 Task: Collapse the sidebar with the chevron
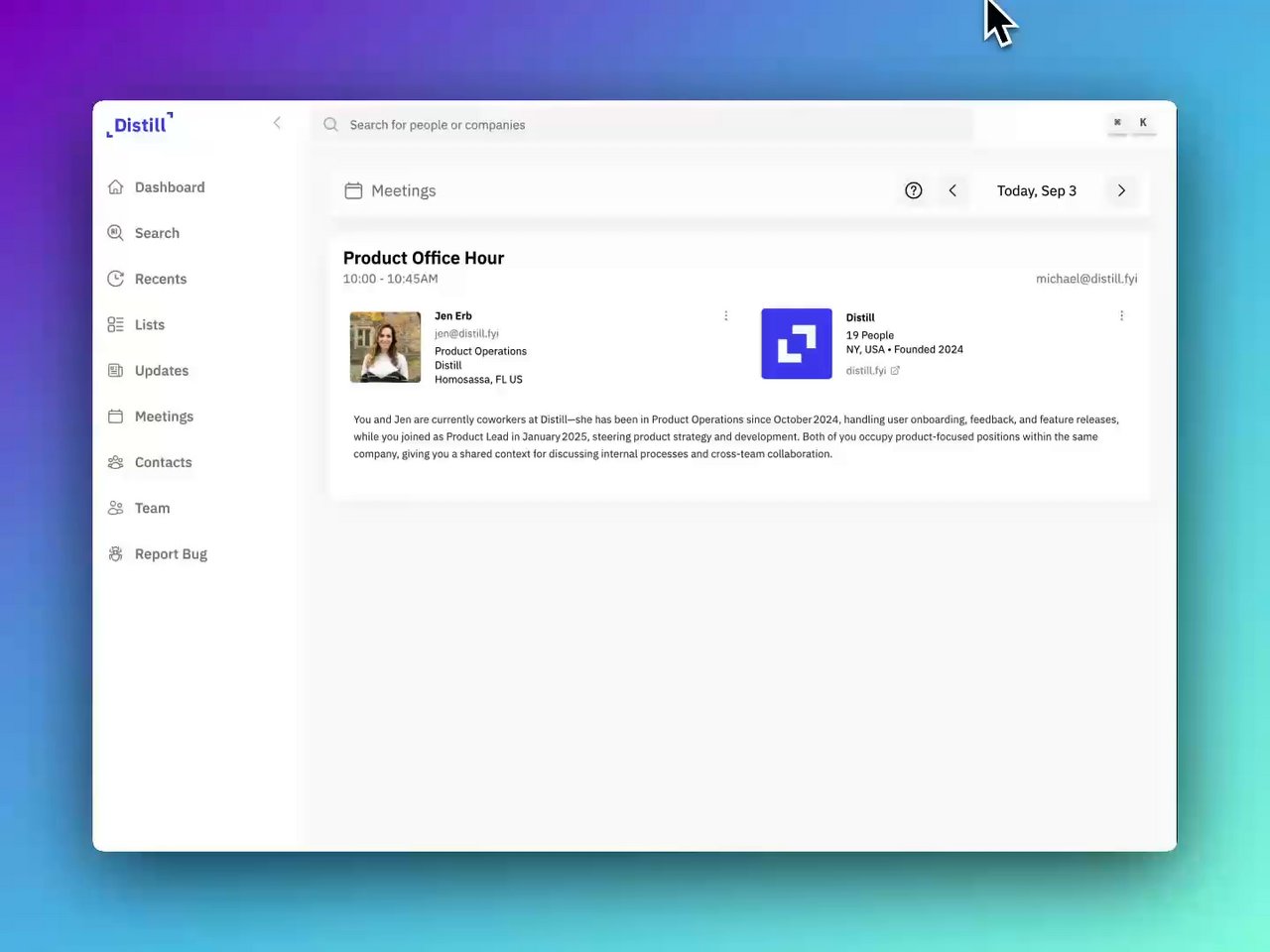(x=277, y=123)
